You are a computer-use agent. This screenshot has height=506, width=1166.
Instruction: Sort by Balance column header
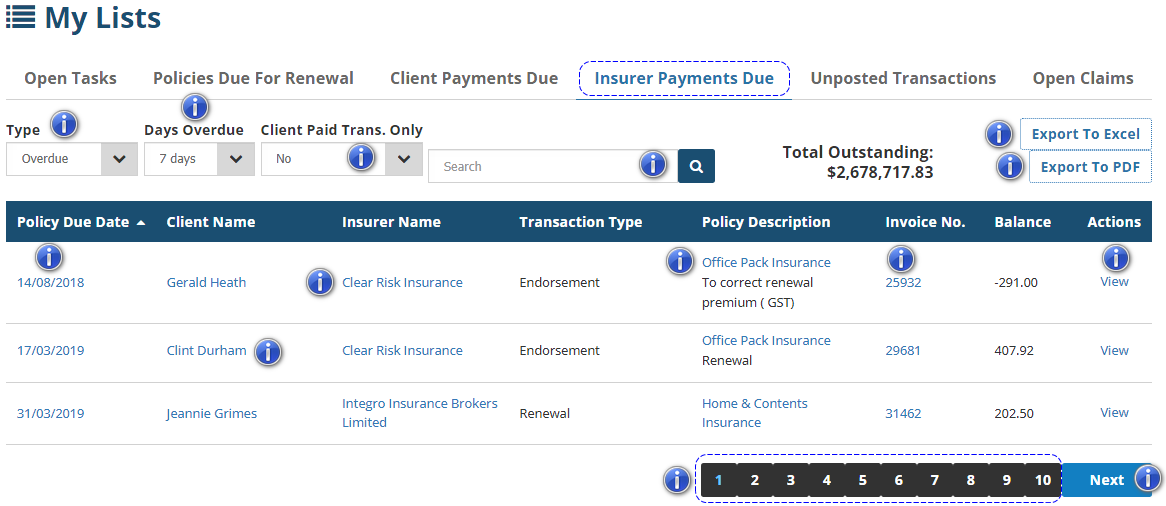(x=1022, y=222)
